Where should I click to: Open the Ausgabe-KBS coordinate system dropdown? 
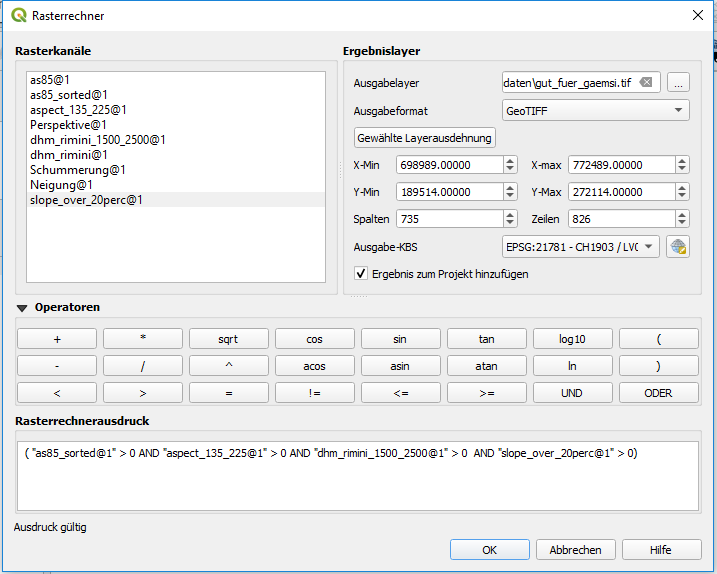click(580, 247)
